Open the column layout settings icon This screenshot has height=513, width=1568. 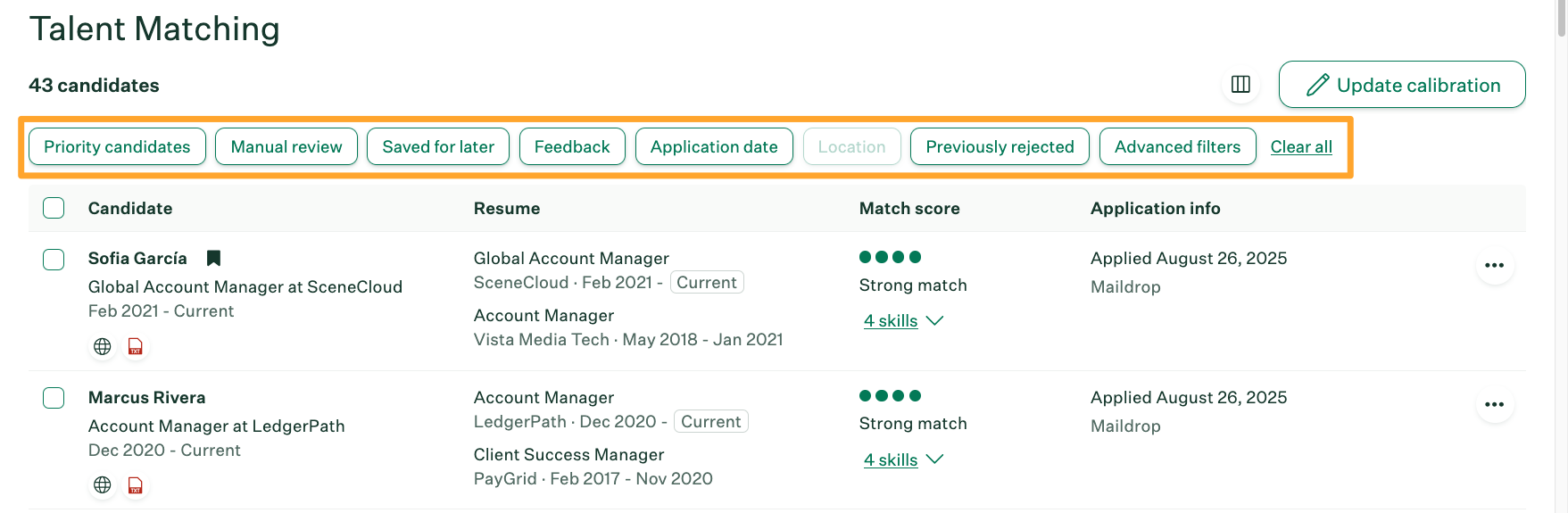1240,85
